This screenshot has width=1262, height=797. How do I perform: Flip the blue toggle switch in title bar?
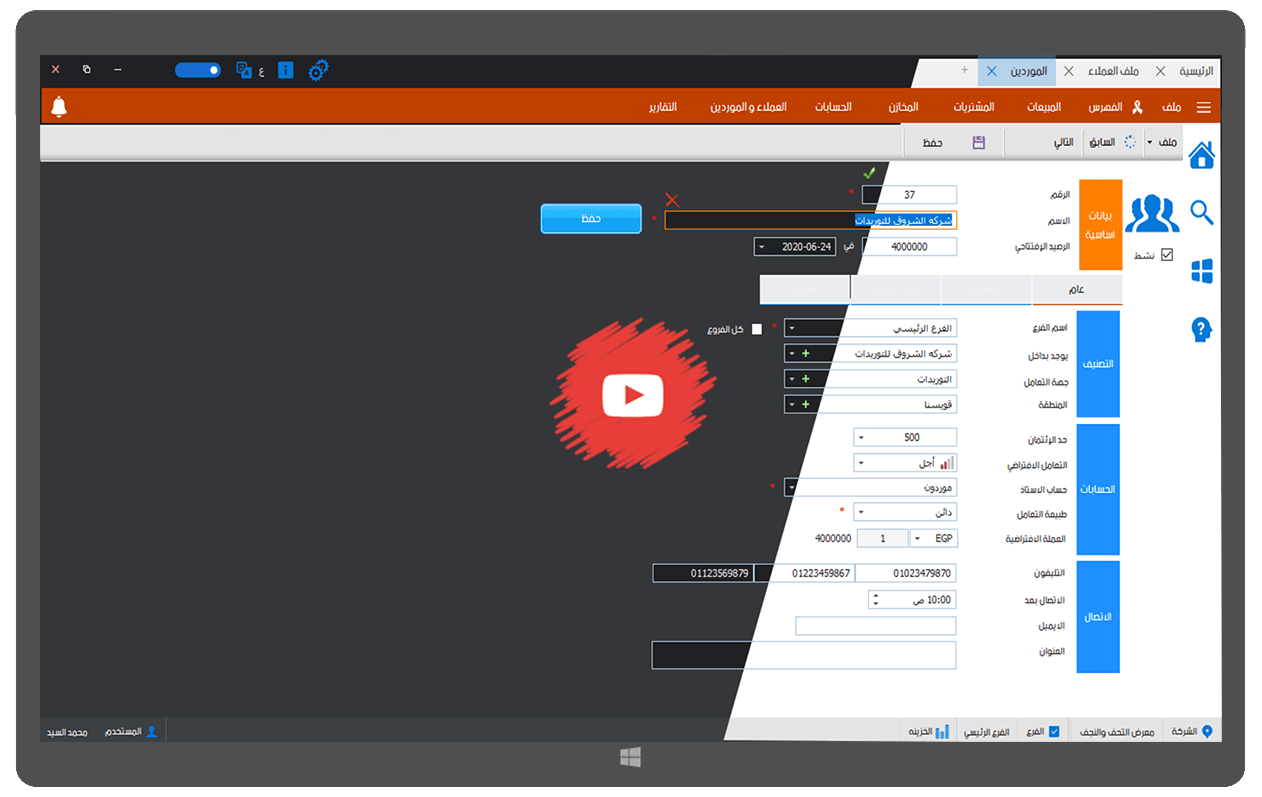tap(198, 70)
